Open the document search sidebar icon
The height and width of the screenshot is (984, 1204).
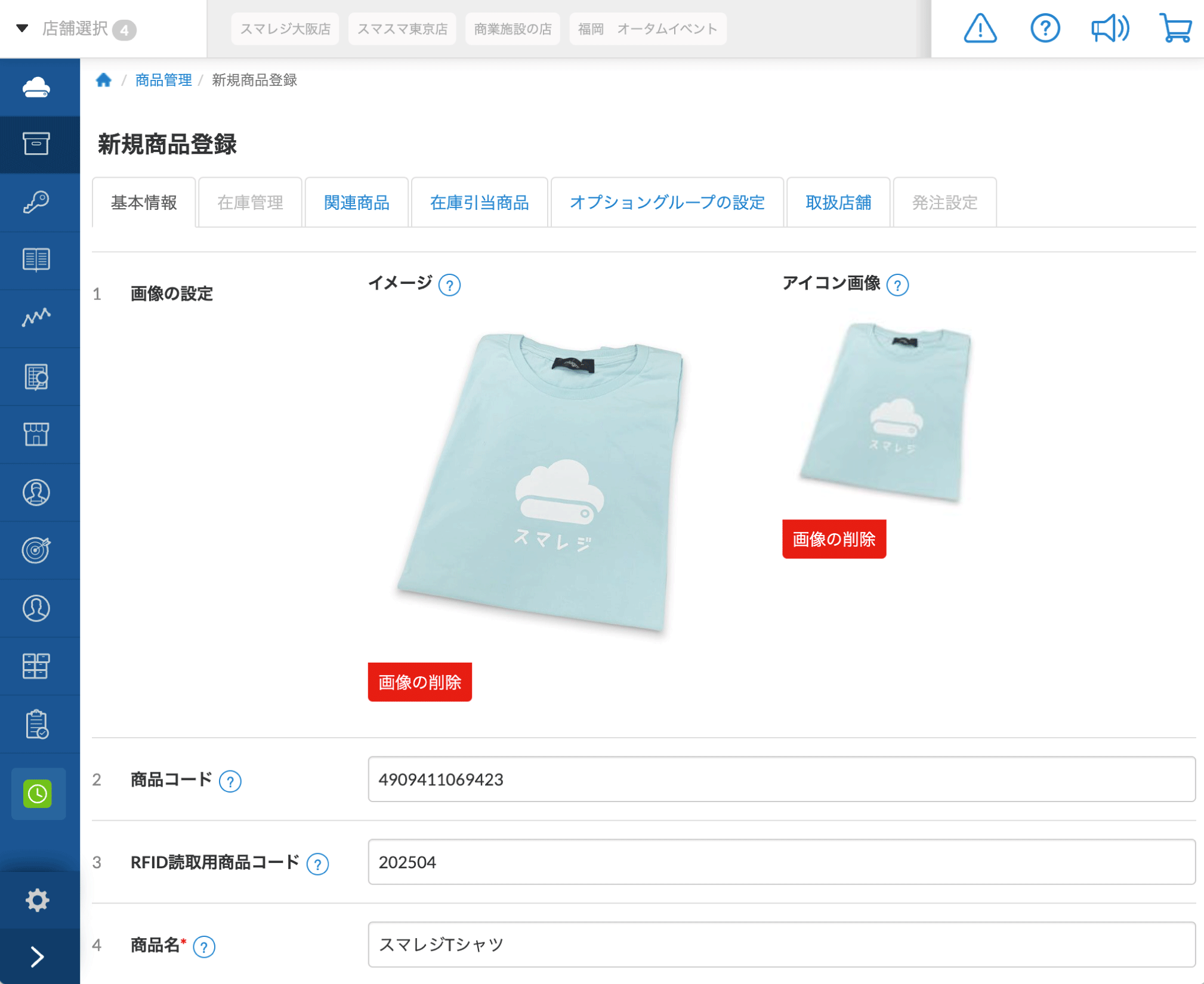tap(36, 376)
